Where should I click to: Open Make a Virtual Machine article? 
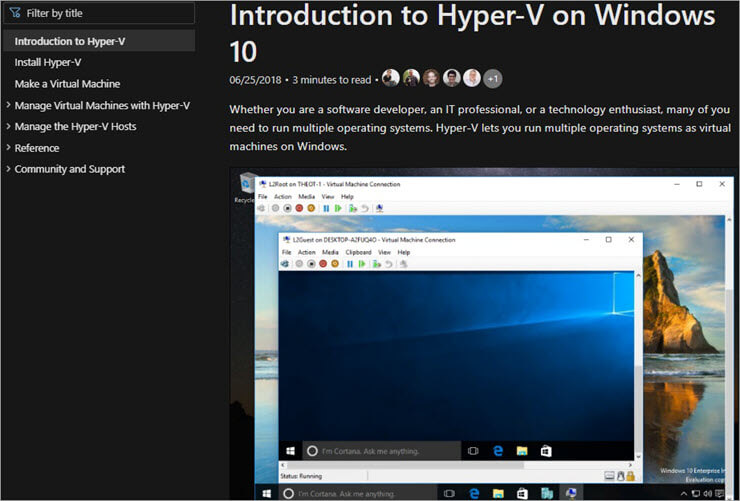click(x=67, y=84)
